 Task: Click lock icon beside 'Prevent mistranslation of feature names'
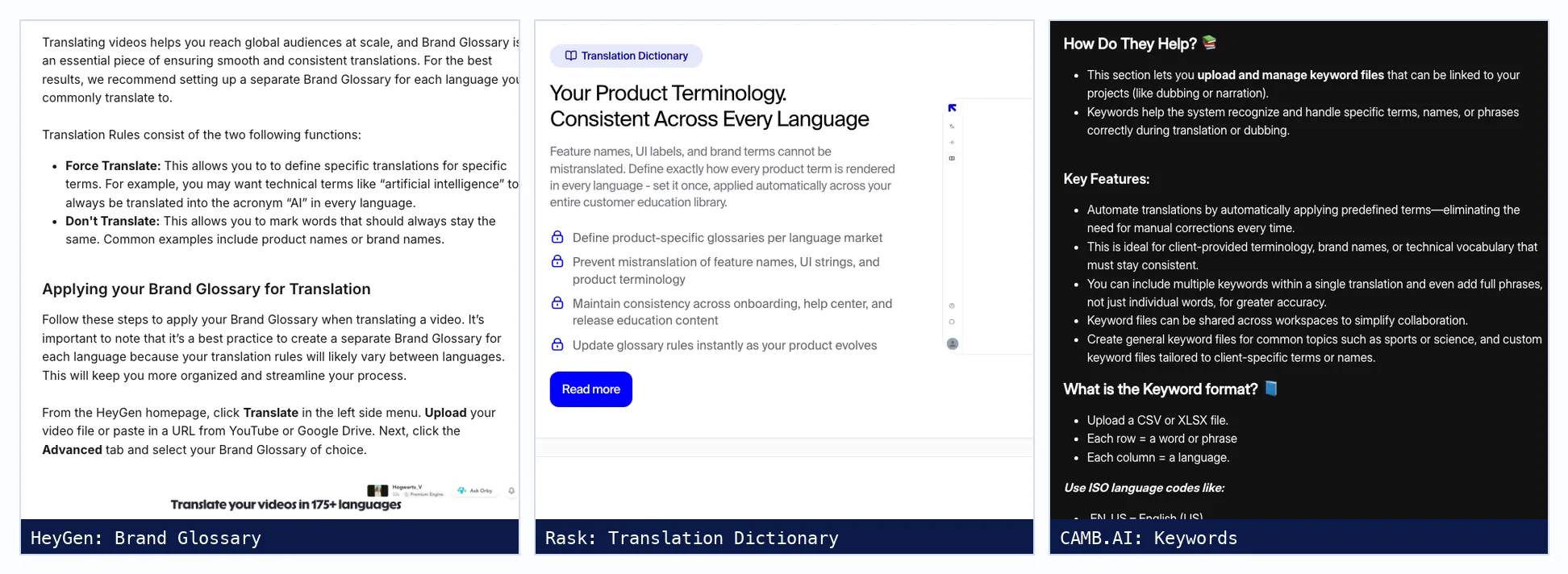pyautogui.click(x=557, y=261)
